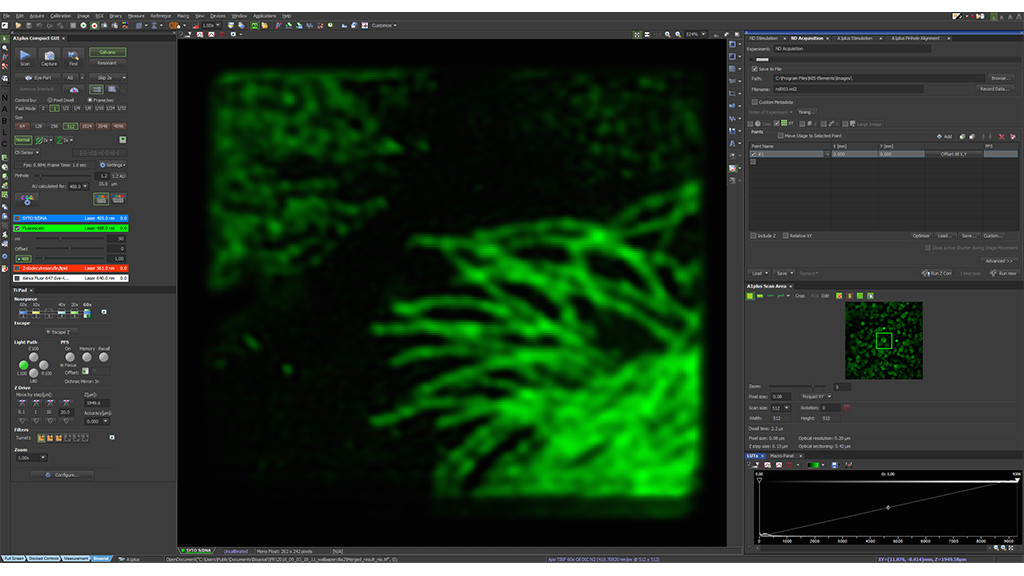The width and height of the screenshot is (1024, 576).
Task: Click the Browse button for Path
Action: [999, 78]
